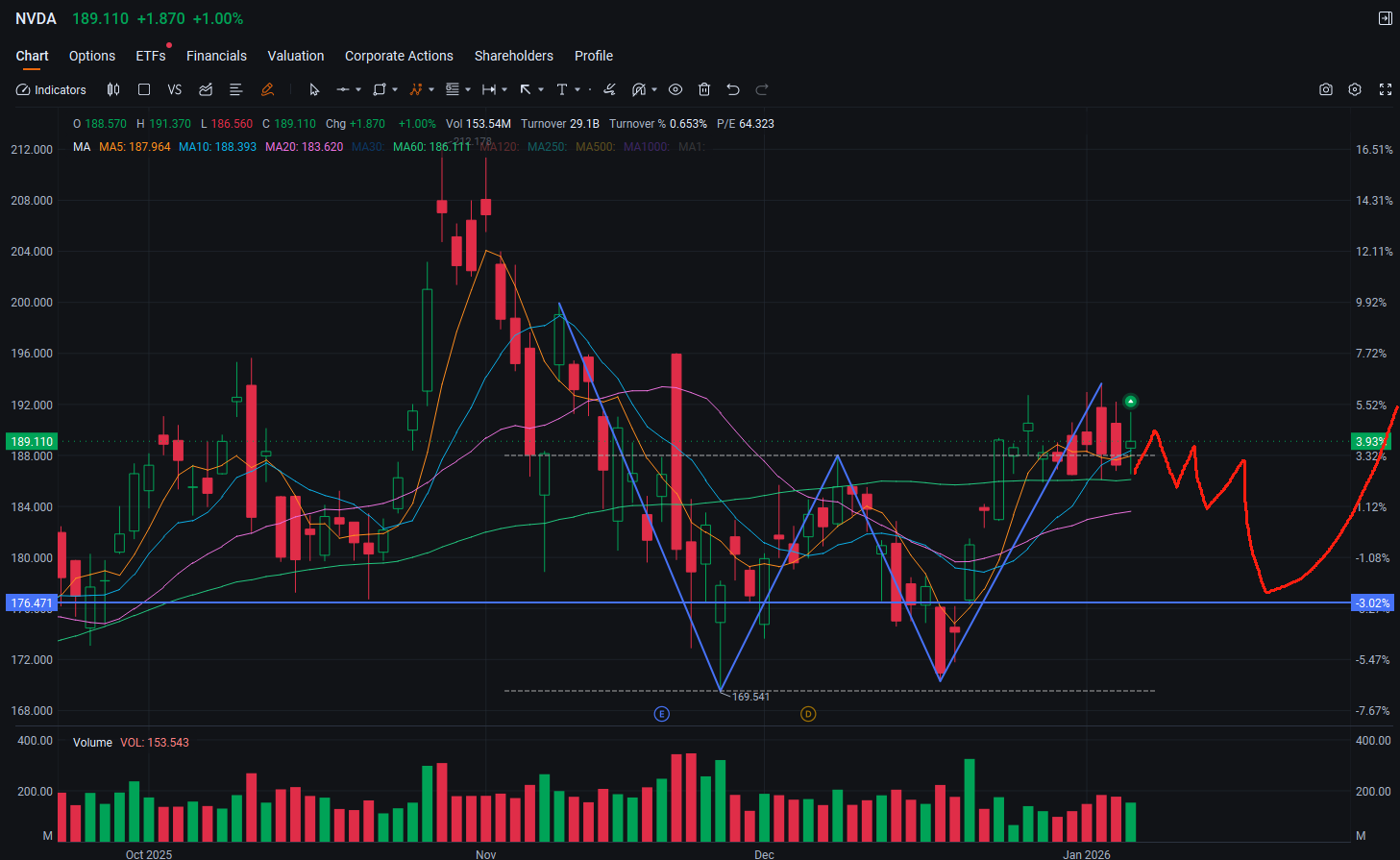Toggle drawings visibility eye icon
The image size is (1400, 860).
point(675,89)
